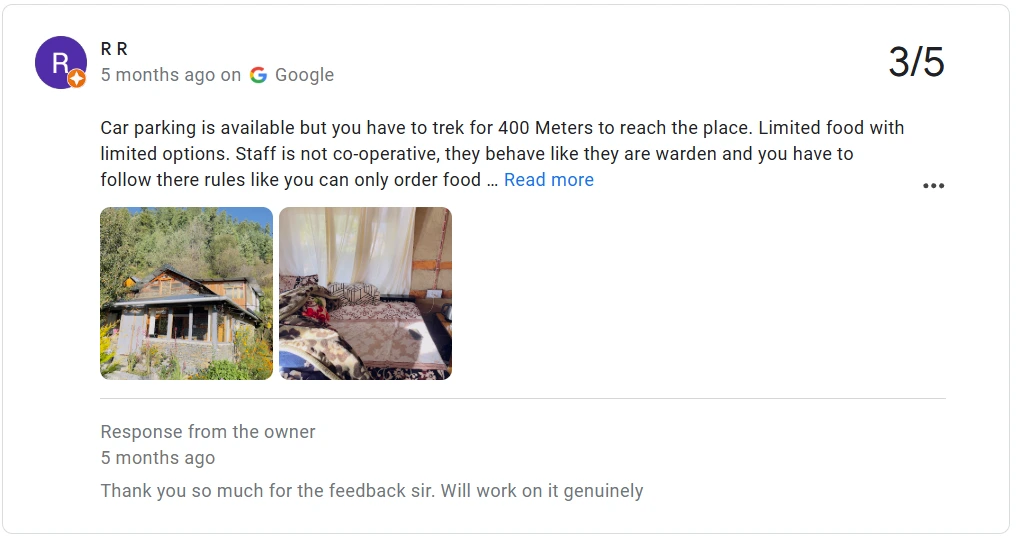
Task: Click the orange Local Guide star badge
Action: 77,79
